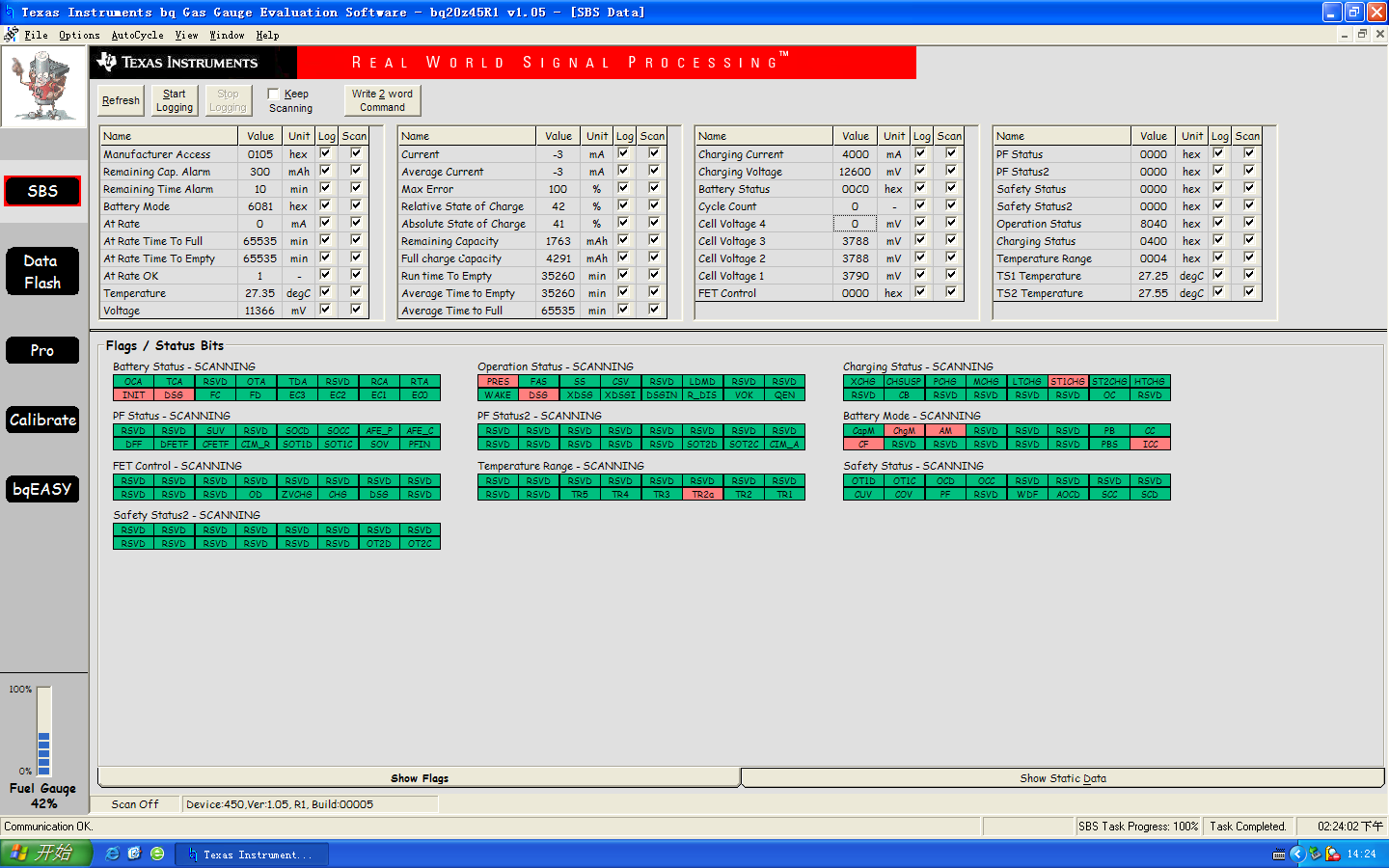This screenshot has width=1389, height=868.
Task: Click the red TR2a flag in Temperature Range
Action: tap(702, 495)
